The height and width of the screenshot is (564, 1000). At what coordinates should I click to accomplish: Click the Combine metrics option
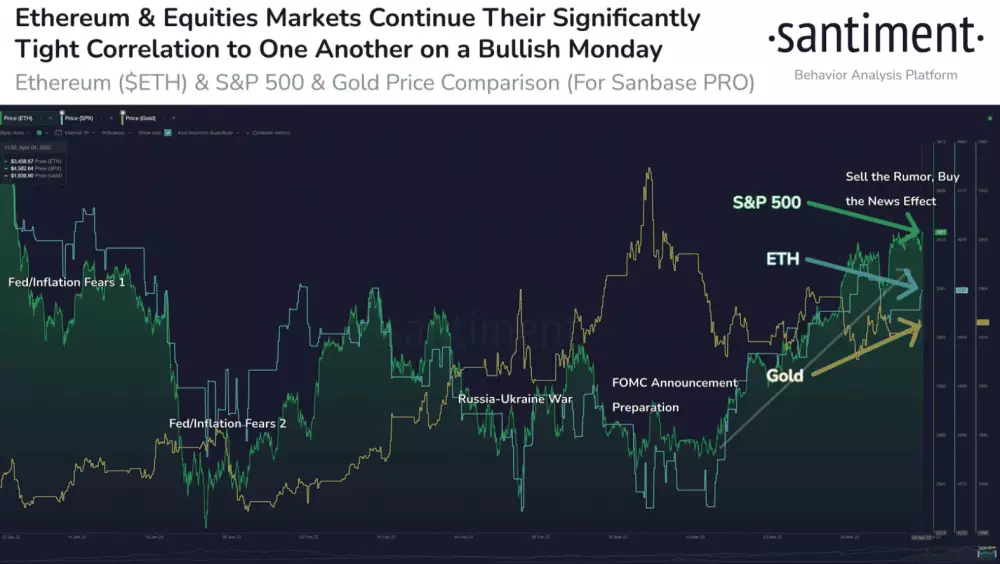[271, 133]
